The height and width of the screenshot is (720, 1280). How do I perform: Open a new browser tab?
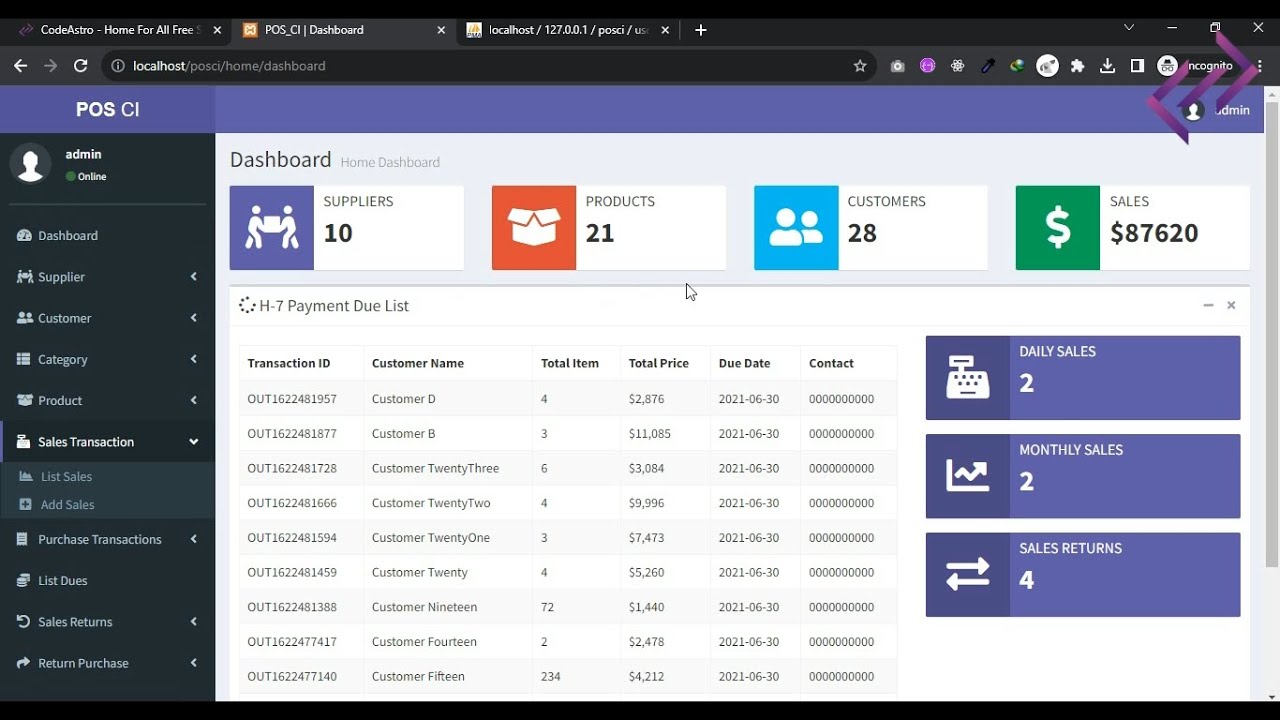pos(701,30)
